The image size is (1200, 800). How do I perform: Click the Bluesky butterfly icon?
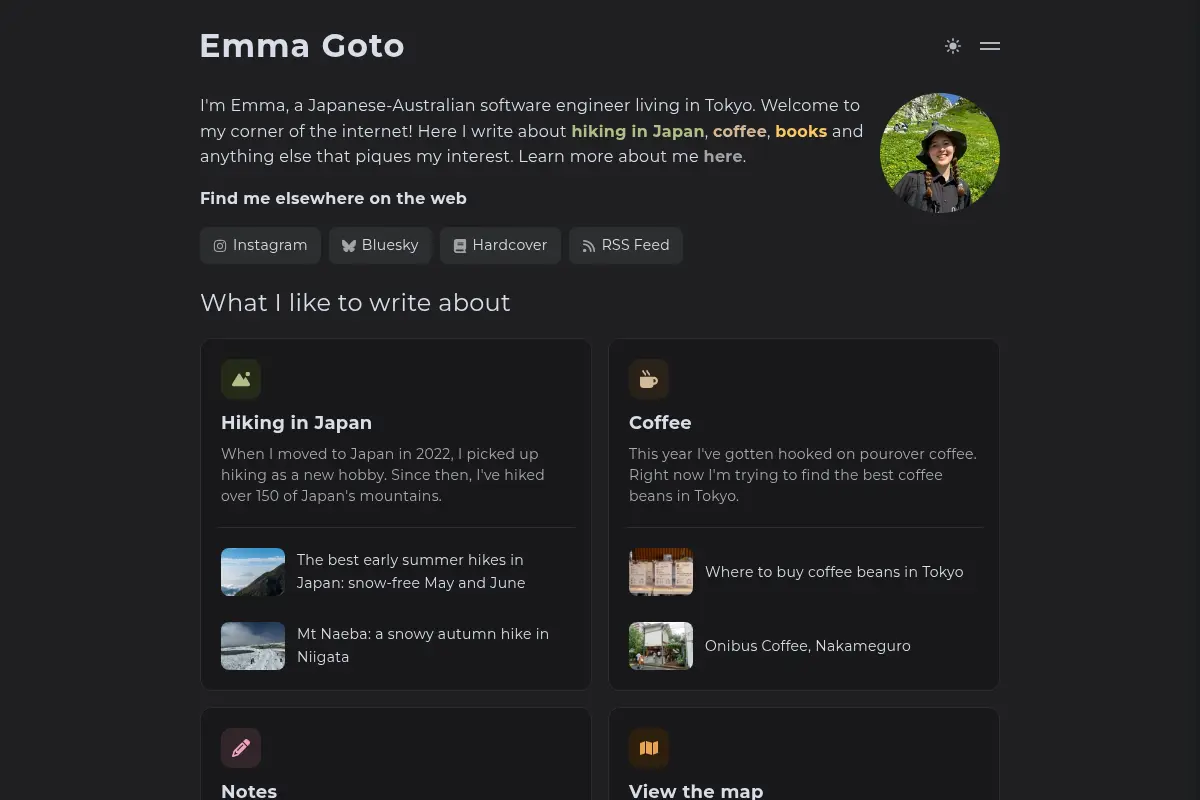pyautogui.click(x=349, y=246)
